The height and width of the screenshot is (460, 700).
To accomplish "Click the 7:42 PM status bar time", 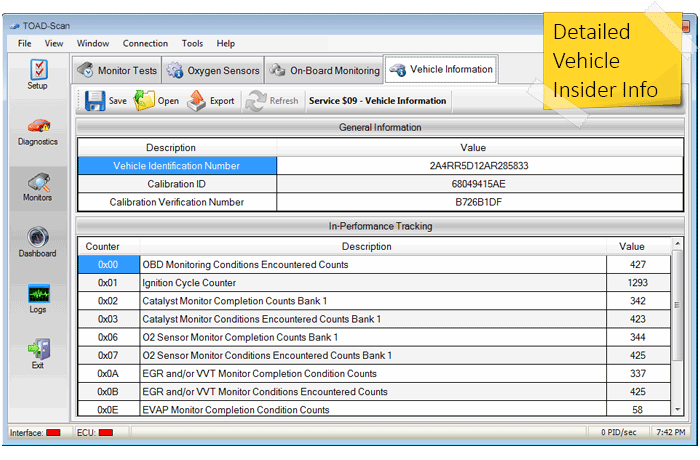I will point(671,432).
